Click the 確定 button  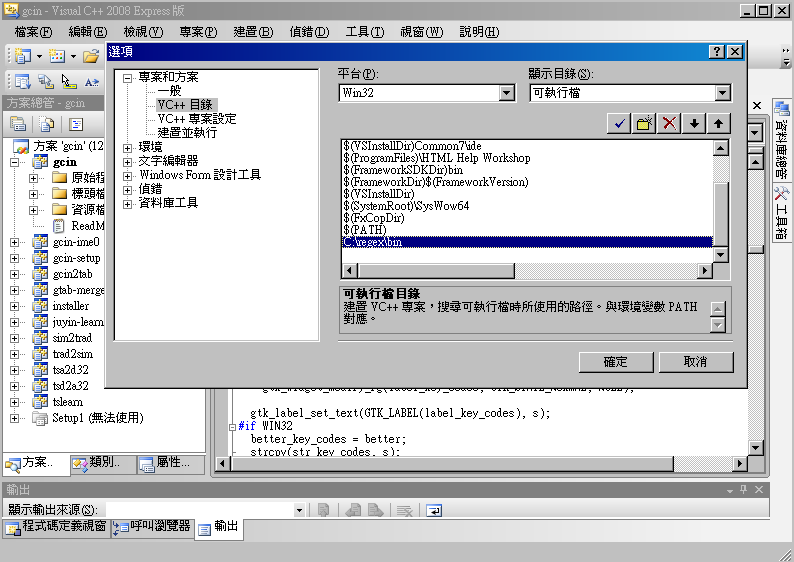coord(616,361)
